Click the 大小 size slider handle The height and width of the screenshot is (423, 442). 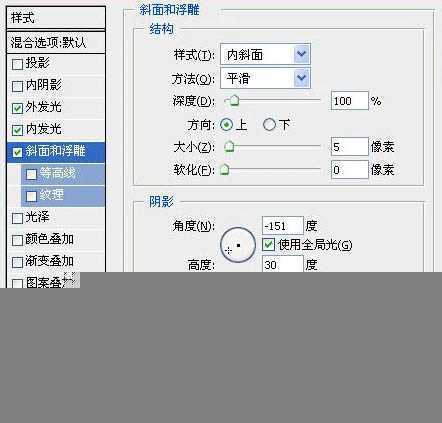click(229, 146)
